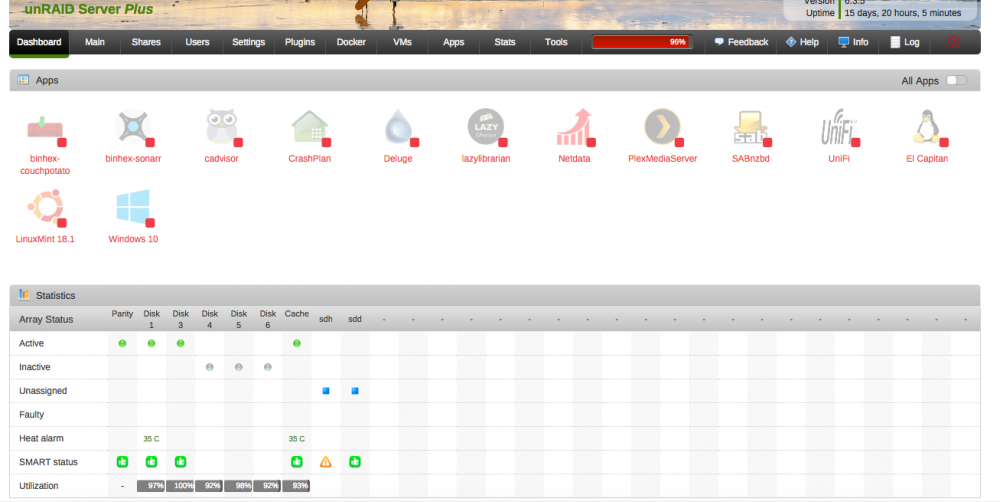
Task: Click the Disk 4 inactive grey indicator
Action: 209,367
